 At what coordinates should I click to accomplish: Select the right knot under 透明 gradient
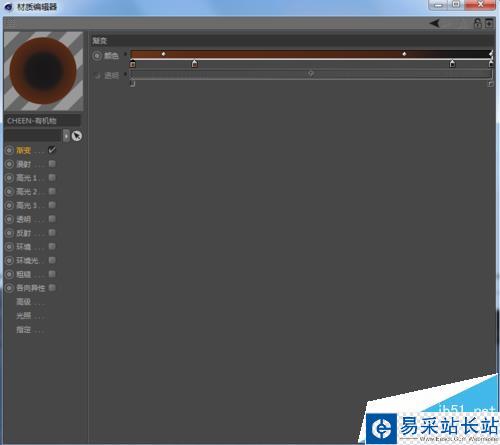pyautogui.click(x=491, y=84)
